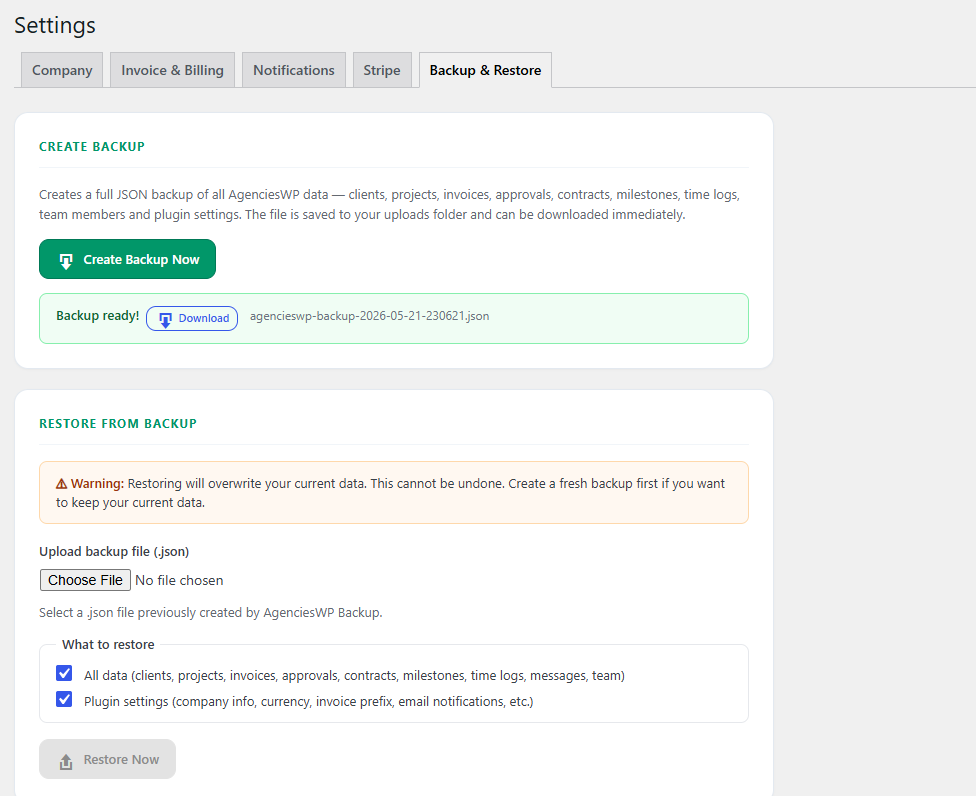Screen dimensions: 976x796
Task: Click Choose File to upload backup
Action: (85, 580)
